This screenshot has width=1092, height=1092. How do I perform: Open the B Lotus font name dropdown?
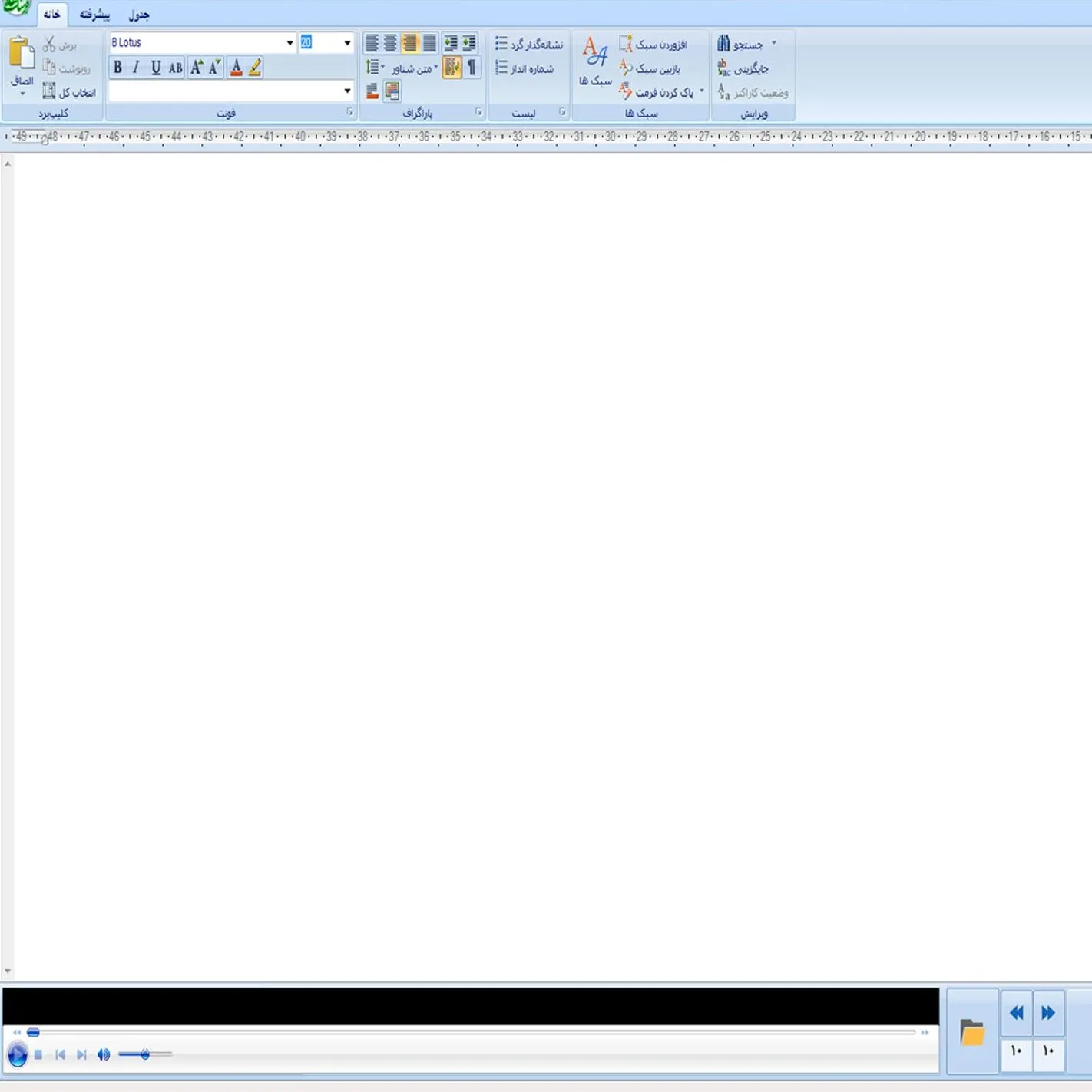[x=290, y=43]
